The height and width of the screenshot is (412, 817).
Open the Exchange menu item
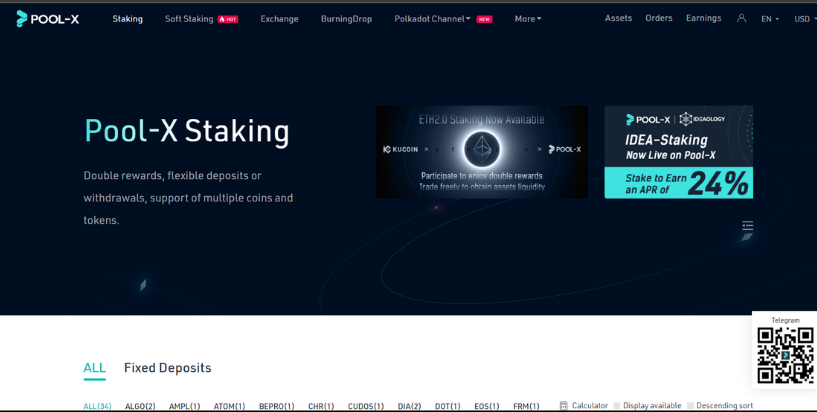click(279, 19)
